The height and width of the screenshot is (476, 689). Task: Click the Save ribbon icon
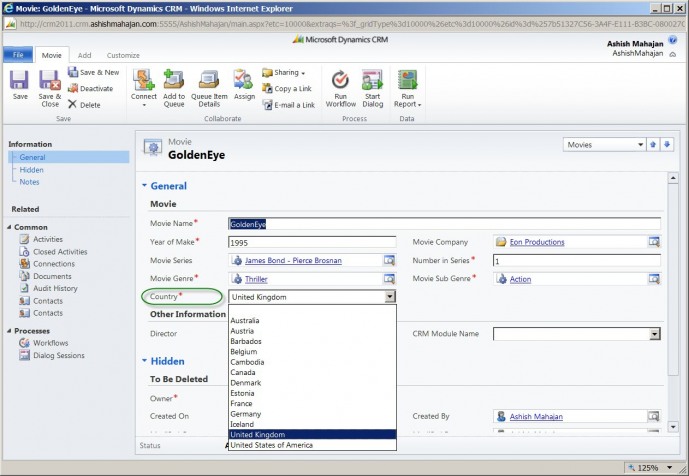coord(19,80)
